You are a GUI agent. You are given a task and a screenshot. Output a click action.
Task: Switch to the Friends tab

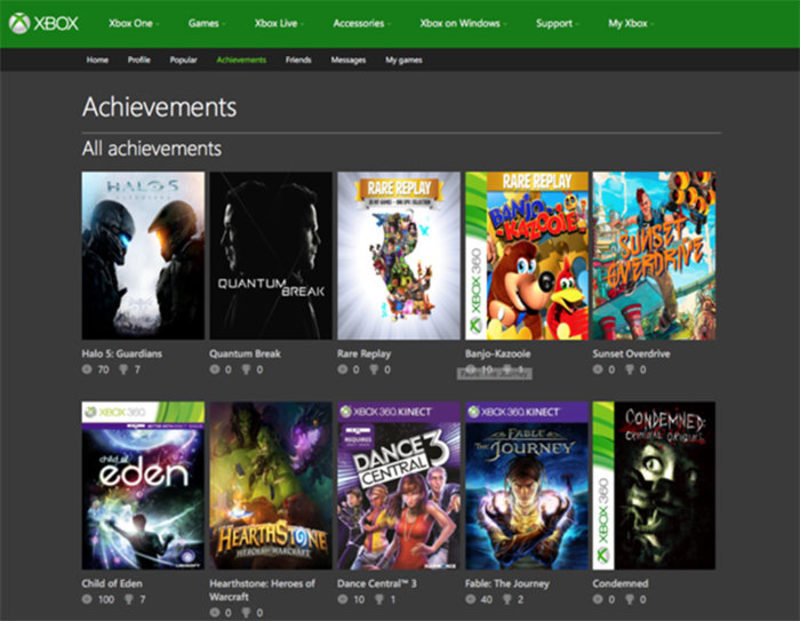point(298,60)
